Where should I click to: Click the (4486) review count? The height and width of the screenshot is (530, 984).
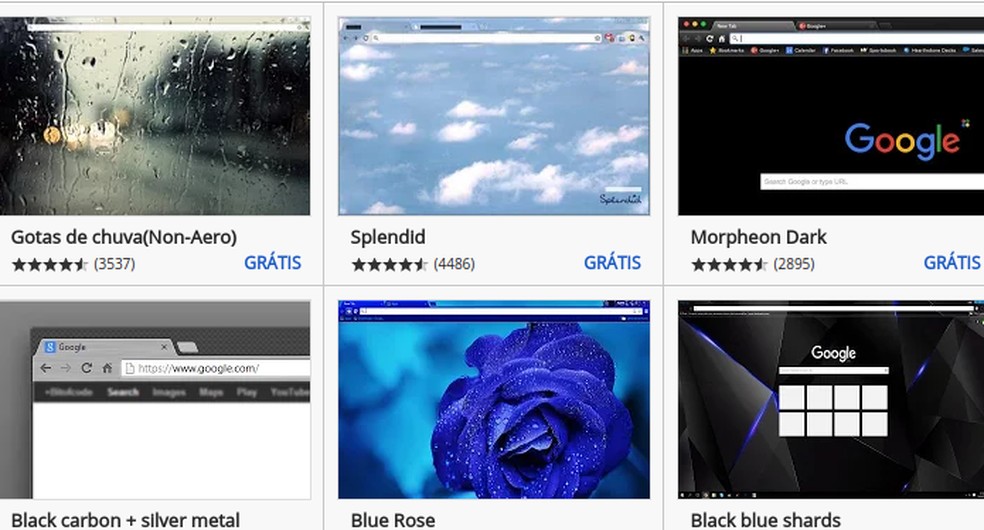coord(454,264)
